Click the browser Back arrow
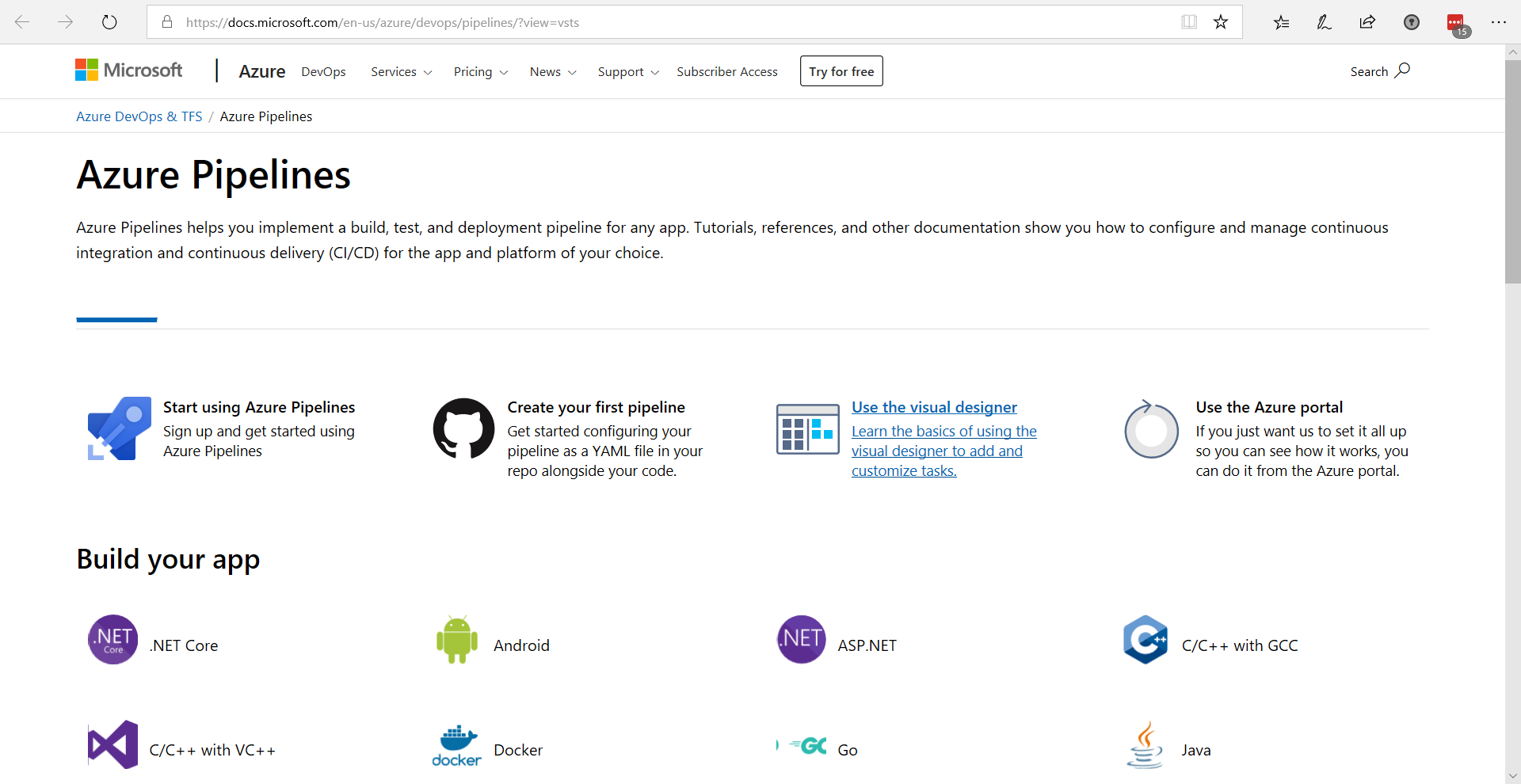The image size is (1521, 784). tap(22, 22)
